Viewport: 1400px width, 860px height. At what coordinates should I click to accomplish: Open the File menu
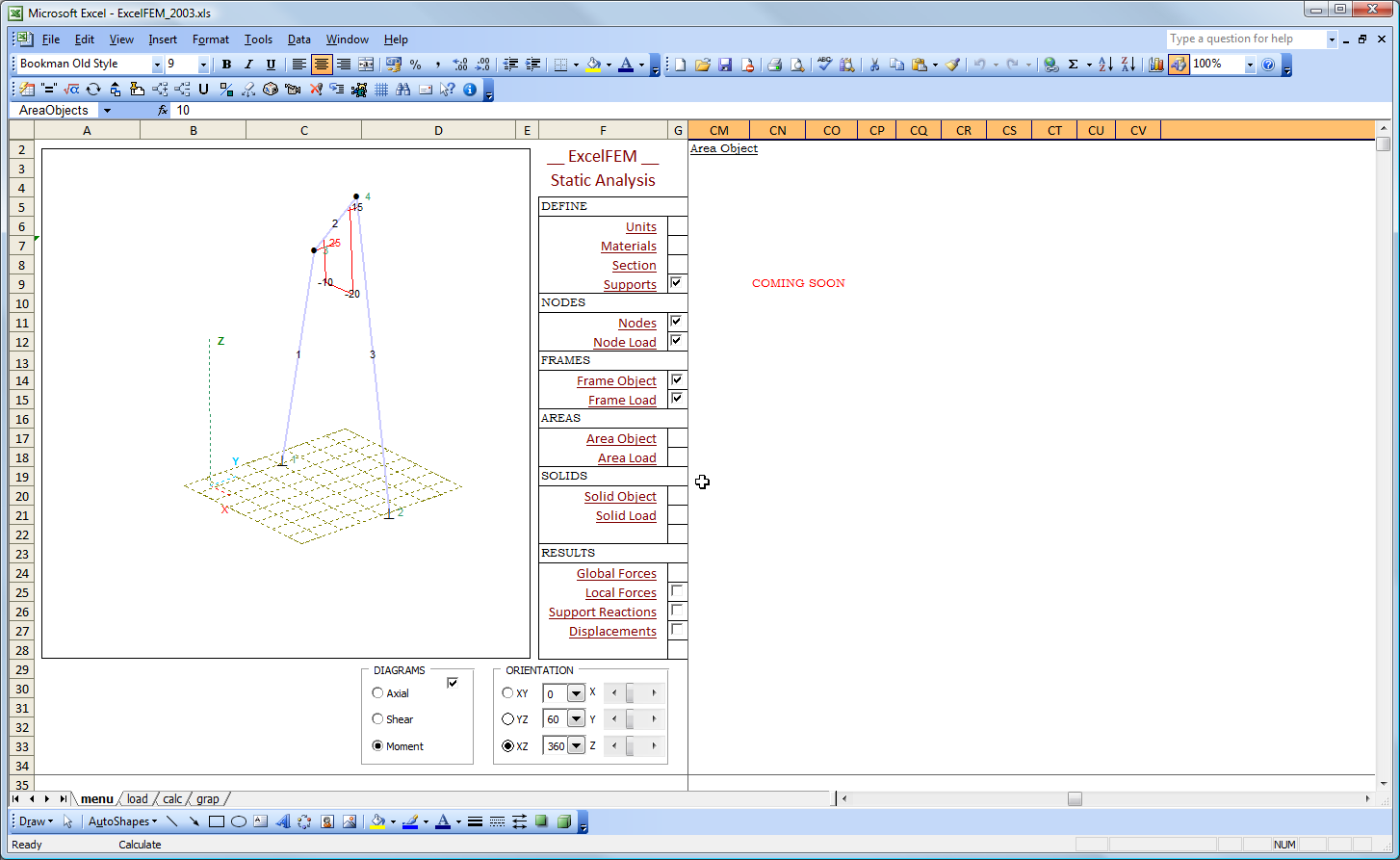[51, 39]
